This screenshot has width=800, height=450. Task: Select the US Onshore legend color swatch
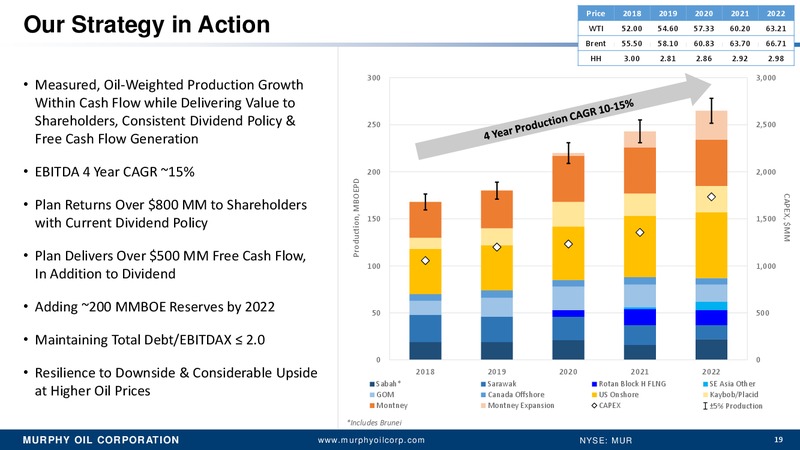click(594, 395)
